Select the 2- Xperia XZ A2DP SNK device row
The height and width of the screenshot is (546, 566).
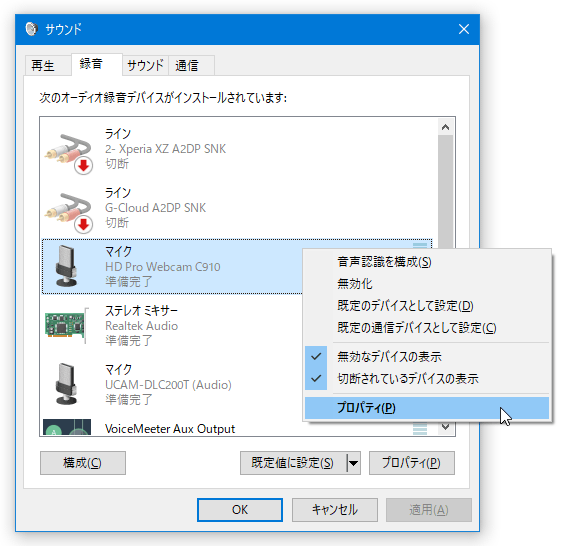[x=237, y=149]
